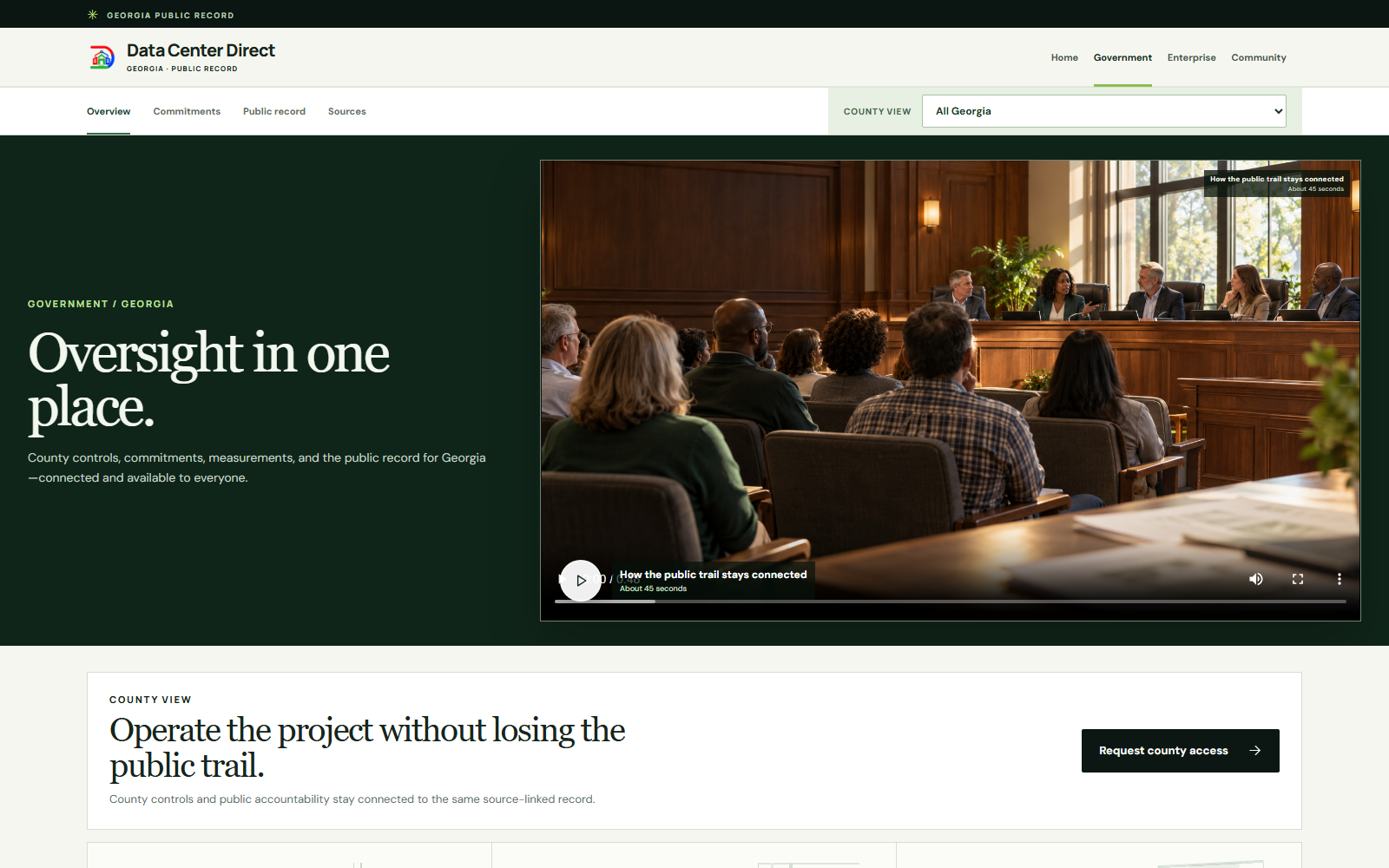Go to the Enterprise section
The image size is (1389, 868).
[x=1192, y=57]
